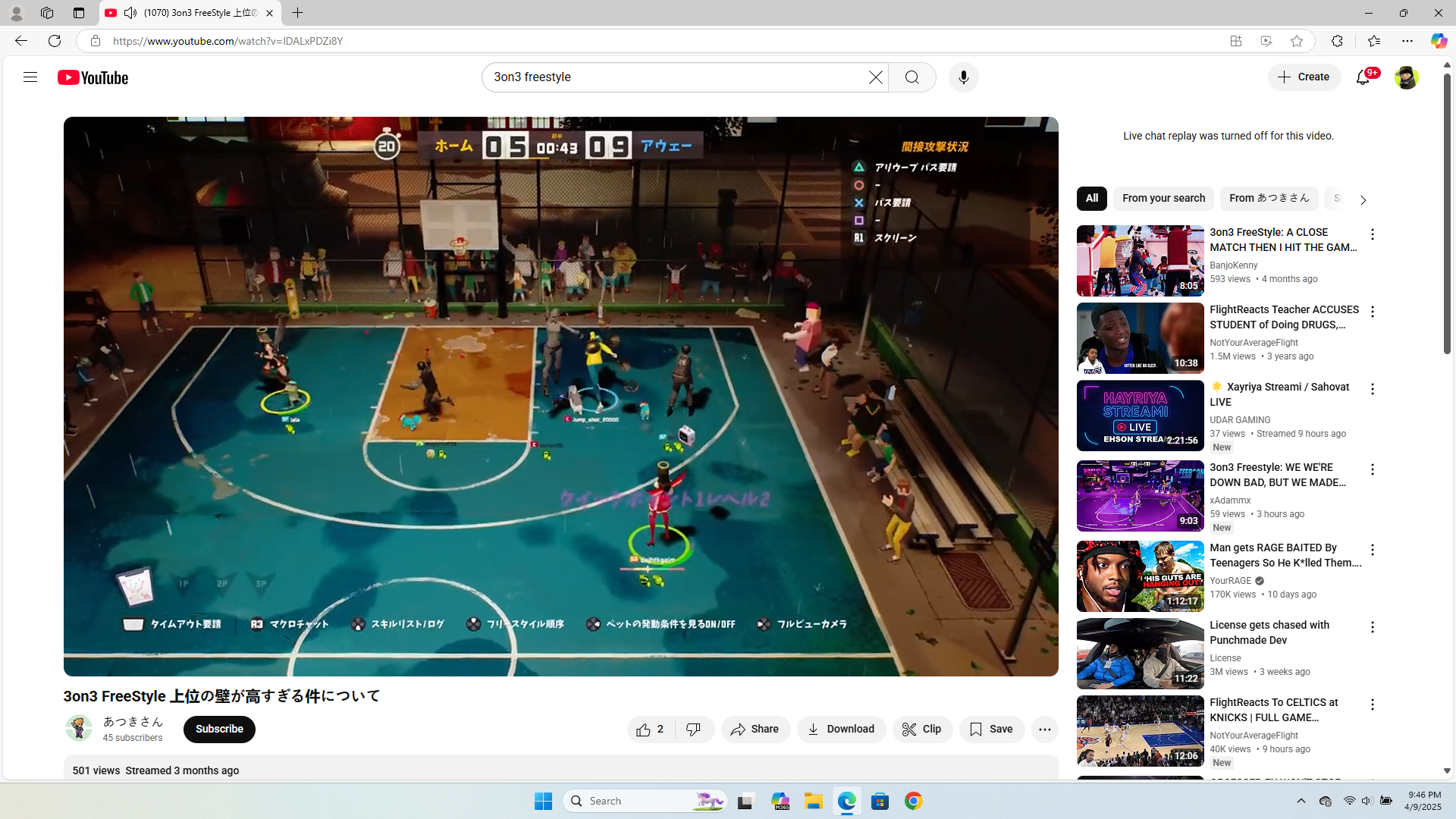The image size is (1456, 819).
Task: Open the Edge workspaces icon
Action: [47, 13]
